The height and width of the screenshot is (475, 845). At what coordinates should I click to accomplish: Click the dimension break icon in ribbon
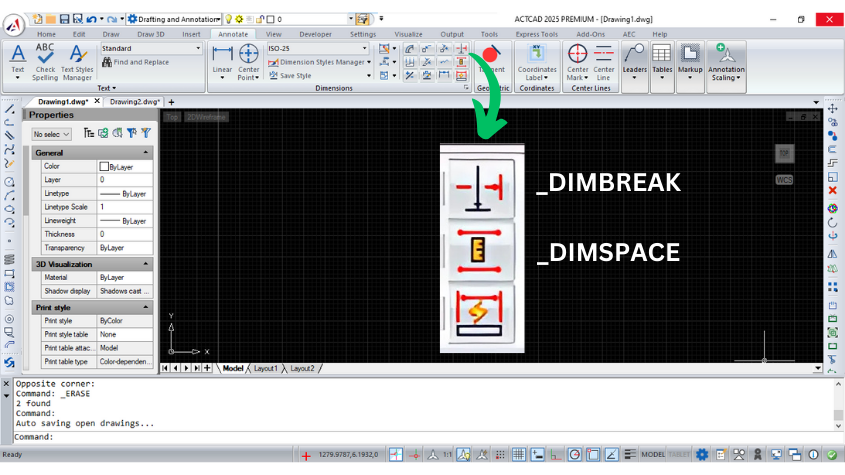tap(461, 49)
